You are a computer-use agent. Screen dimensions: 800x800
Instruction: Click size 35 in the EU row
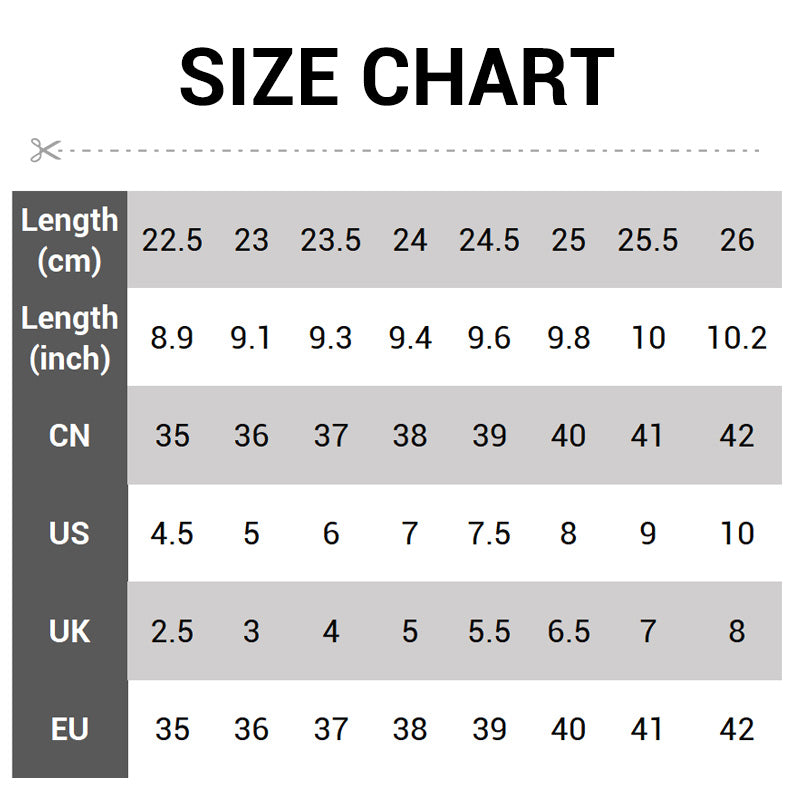pyautogui.click(x=172, y=729)
